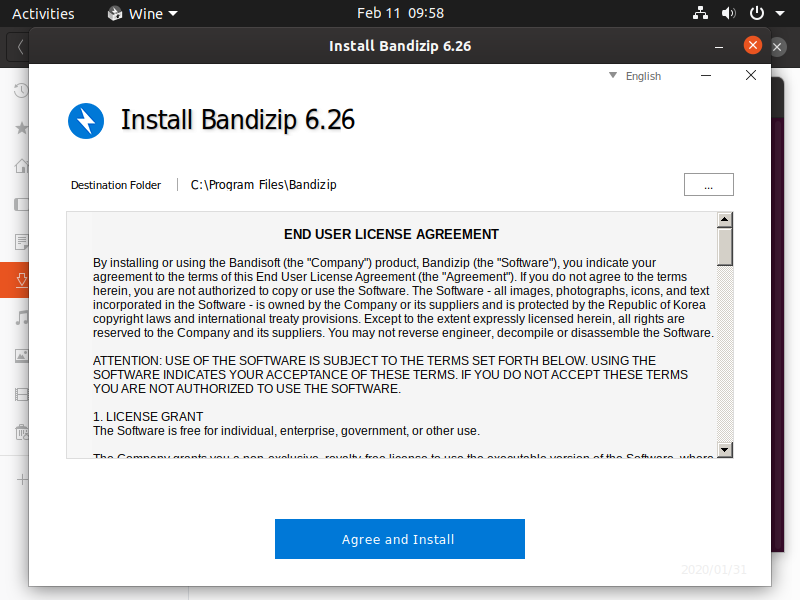Open the English language dropdown
The width and height of the screenshot is (800, 600).
636,76
